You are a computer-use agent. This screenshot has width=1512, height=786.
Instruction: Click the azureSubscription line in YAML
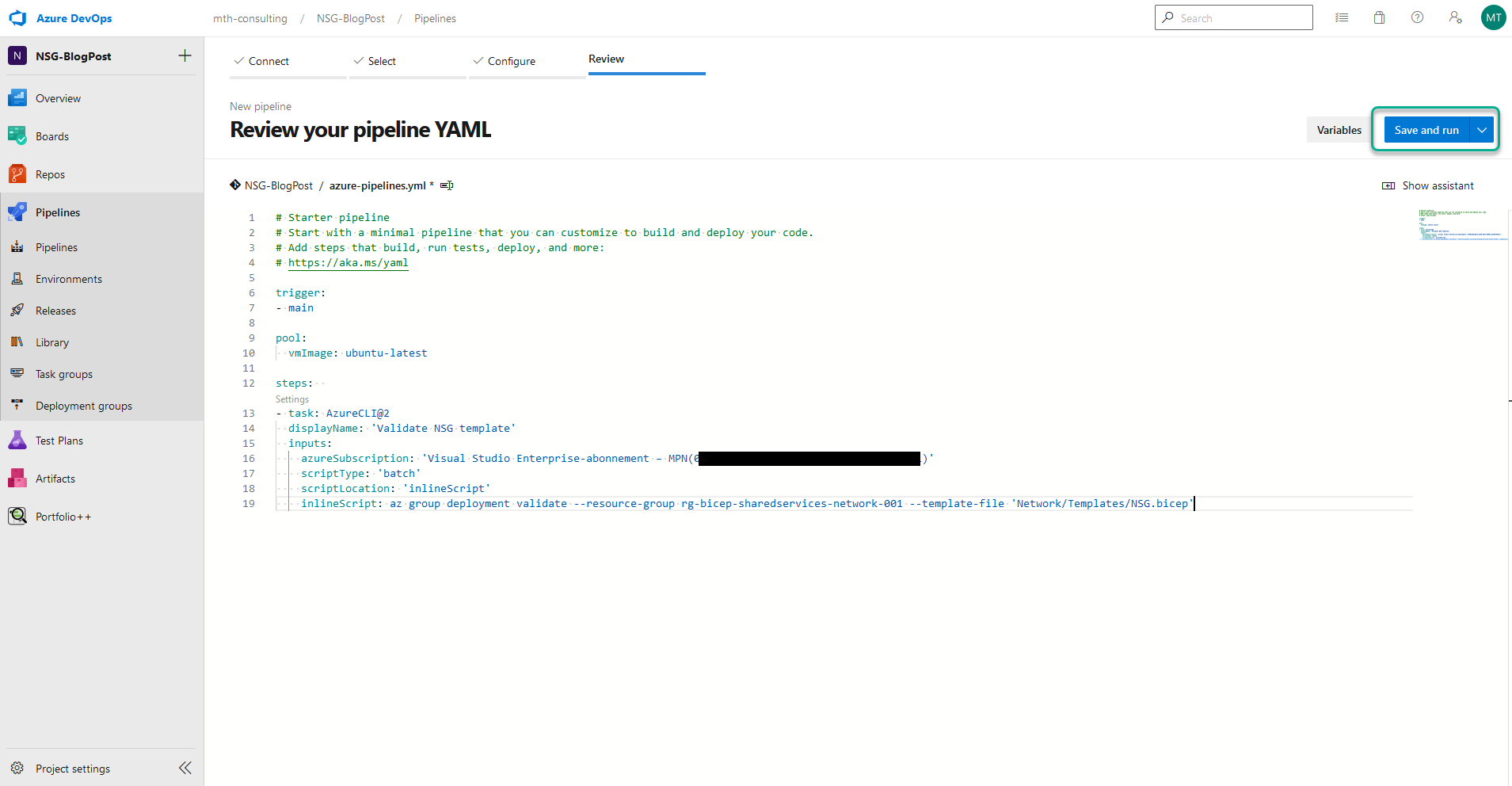click(617, 458)
